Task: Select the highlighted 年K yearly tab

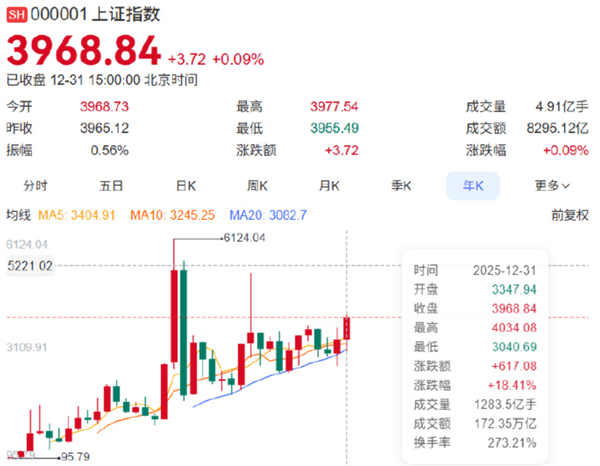Action: 473,186
